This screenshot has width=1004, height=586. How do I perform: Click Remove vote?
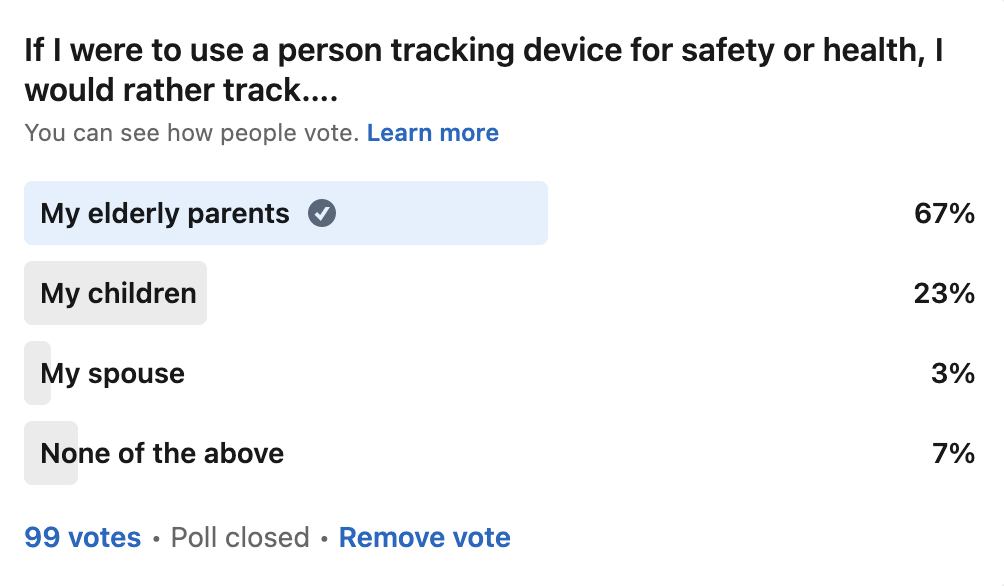(x=425, y=537)
